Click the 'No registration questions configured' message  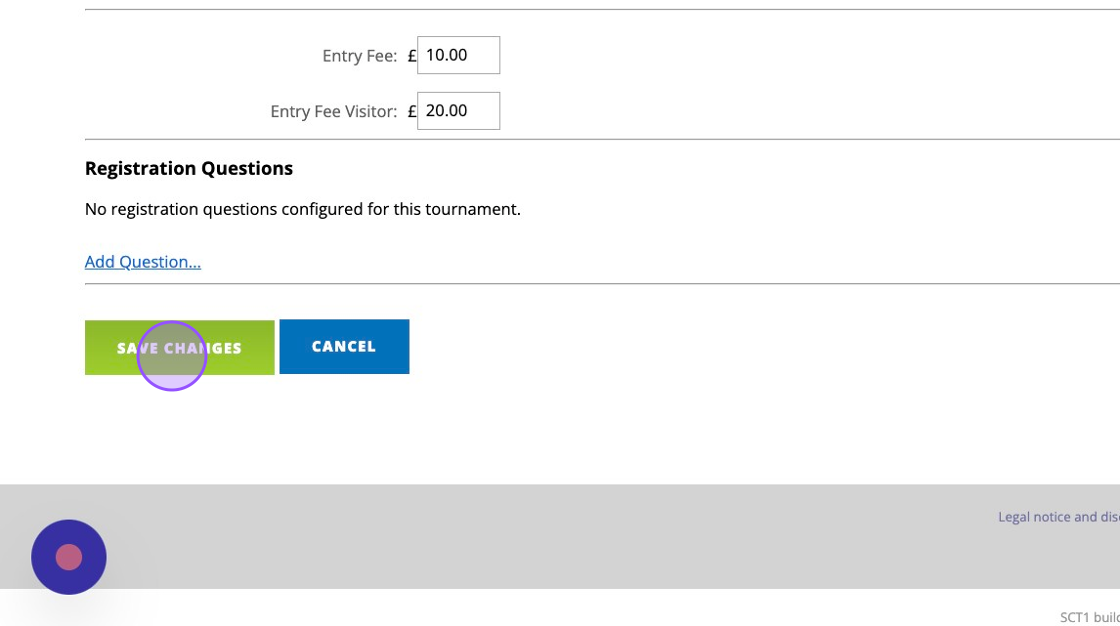tap(302, 209)
